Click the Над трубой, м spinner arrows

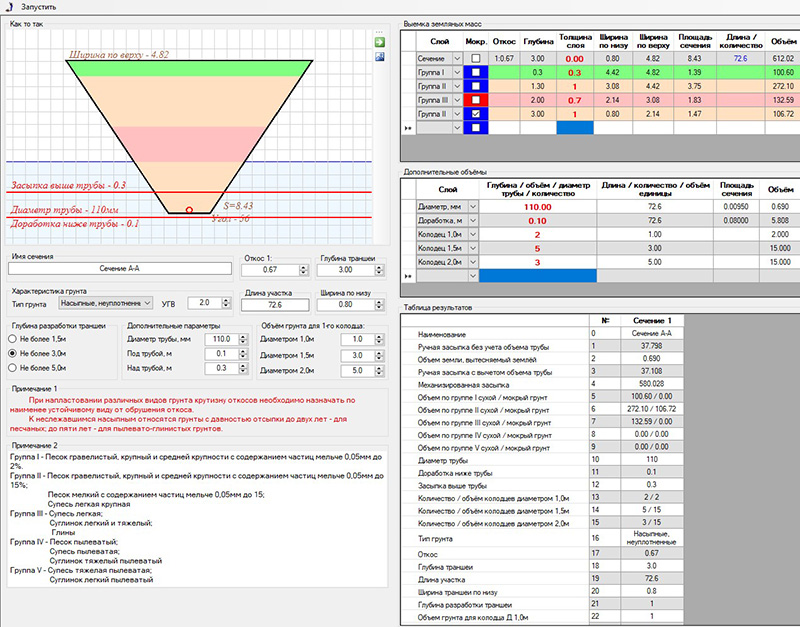(243, 368)
